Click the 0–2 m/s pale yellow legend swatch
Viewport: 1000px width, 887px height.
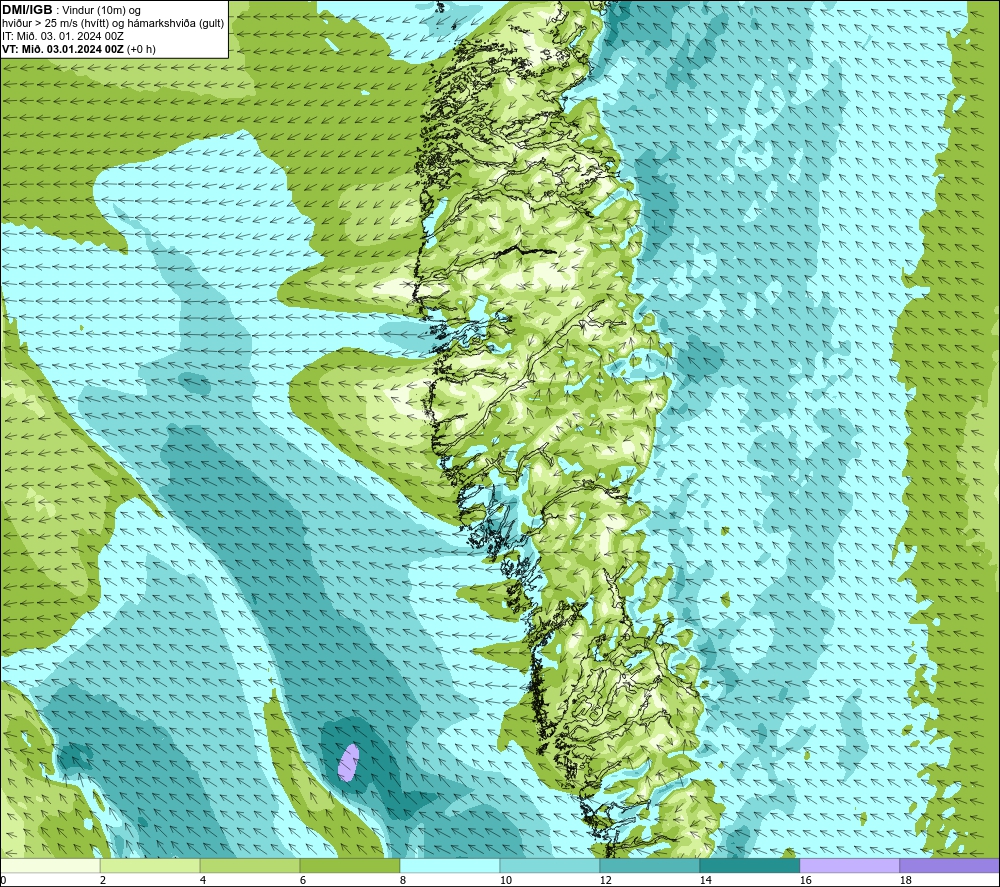(x=50, y=865)
